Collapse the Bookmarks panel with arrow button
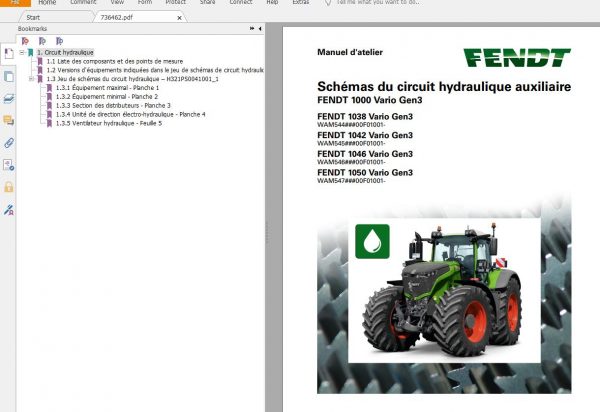600x412 pixels. [260, 29]
